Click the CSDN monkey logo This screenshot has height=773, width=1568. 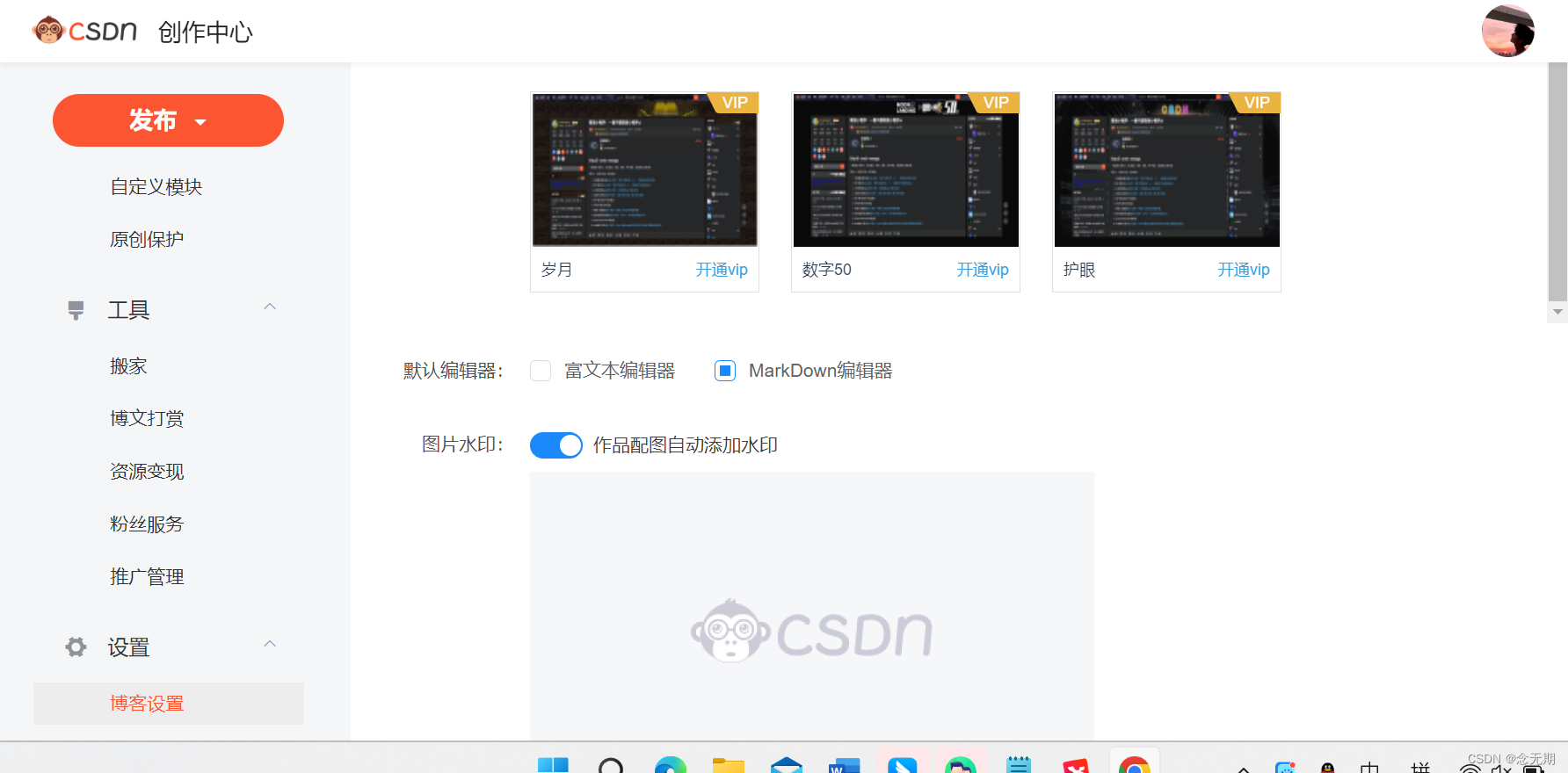(84, 31)
